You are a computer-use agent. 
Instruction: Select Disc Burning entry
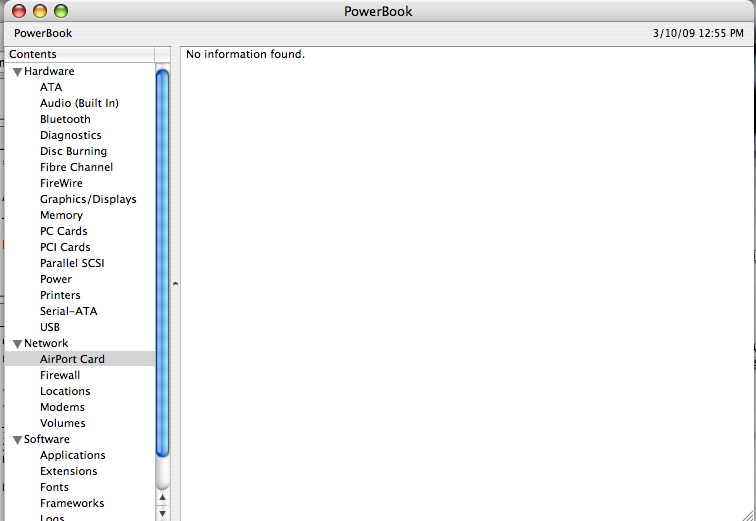click(x=73, y=151)
